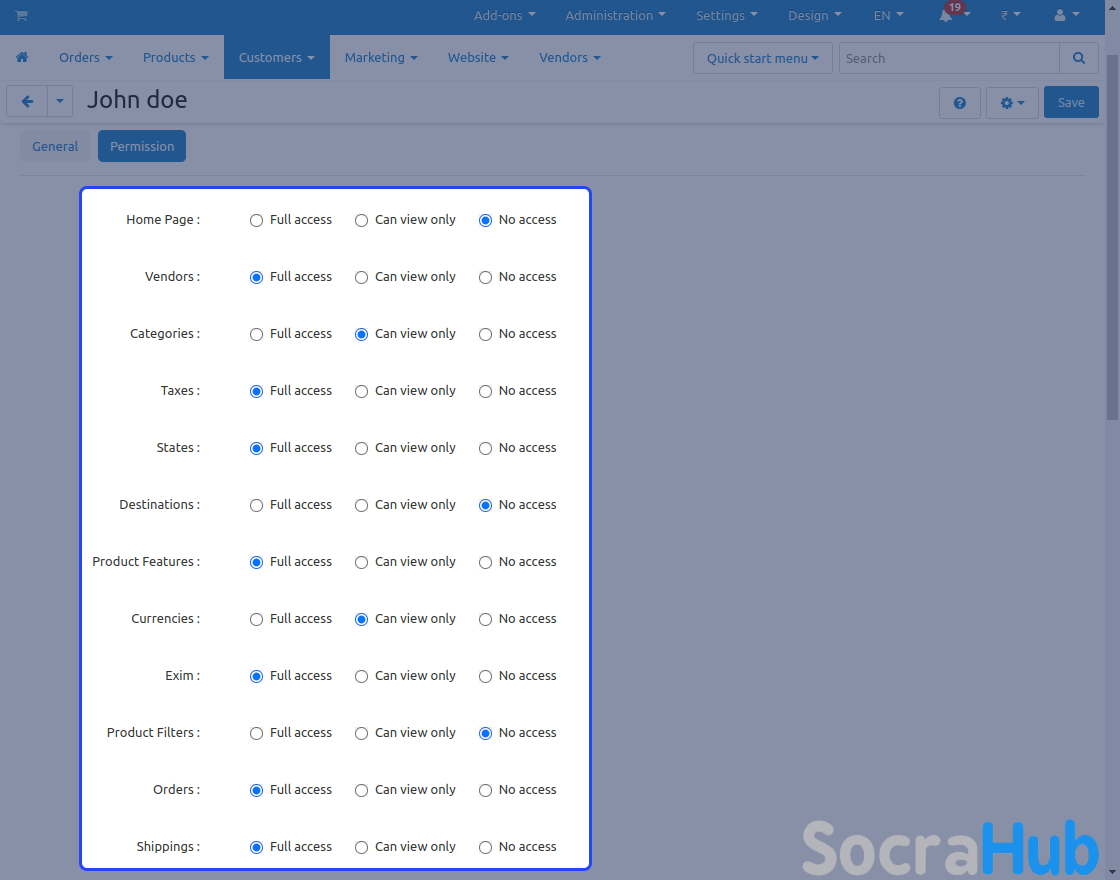Viewport: 1120px width, 880px height.
Task: Open the Add-ons menu
Action: pos(504,16)
